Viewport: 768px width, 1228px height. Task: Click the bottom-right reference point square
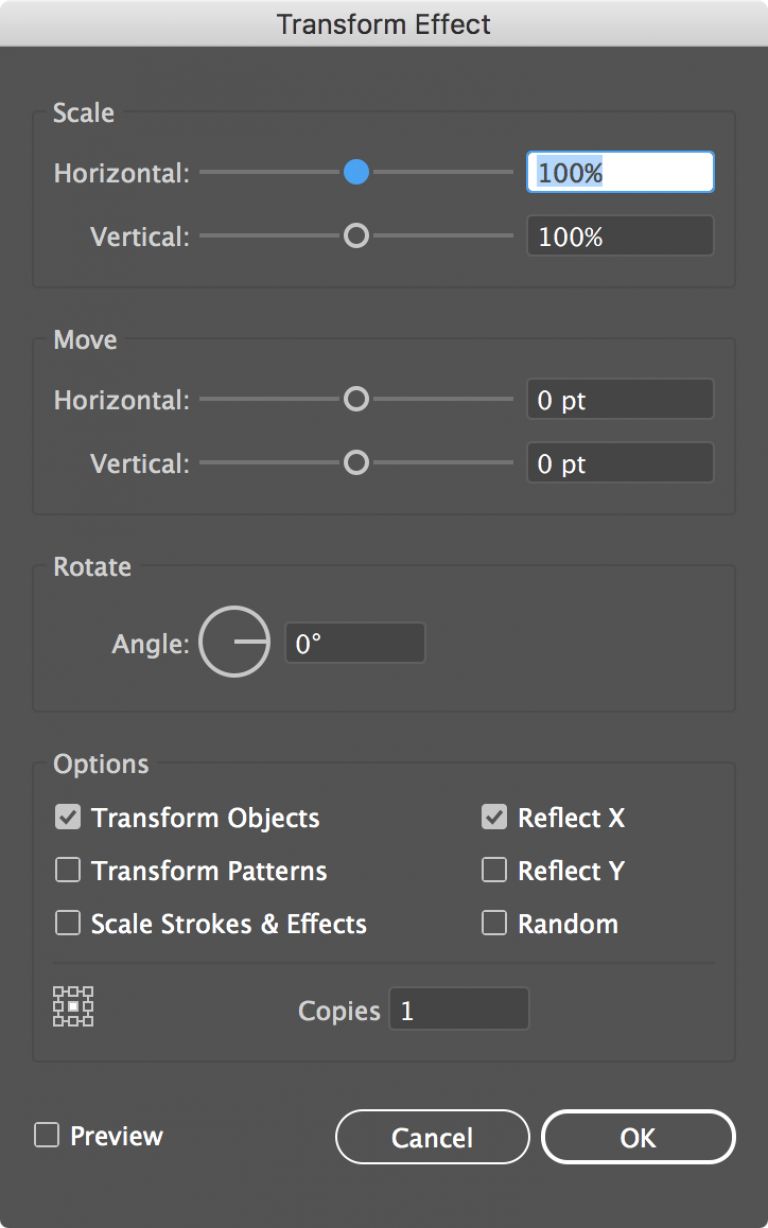(88, 1021)
